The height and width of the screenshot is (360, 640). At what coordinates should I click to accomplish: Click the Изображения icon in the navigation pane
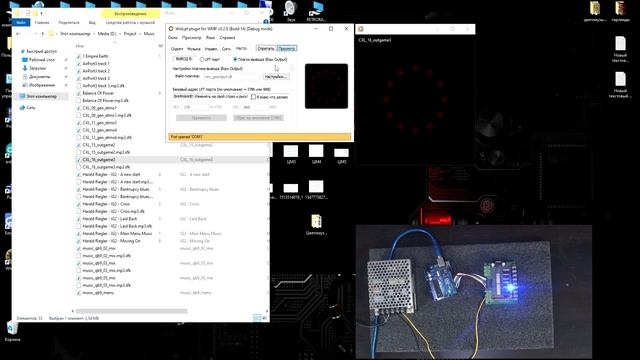[x=24, y=85]
